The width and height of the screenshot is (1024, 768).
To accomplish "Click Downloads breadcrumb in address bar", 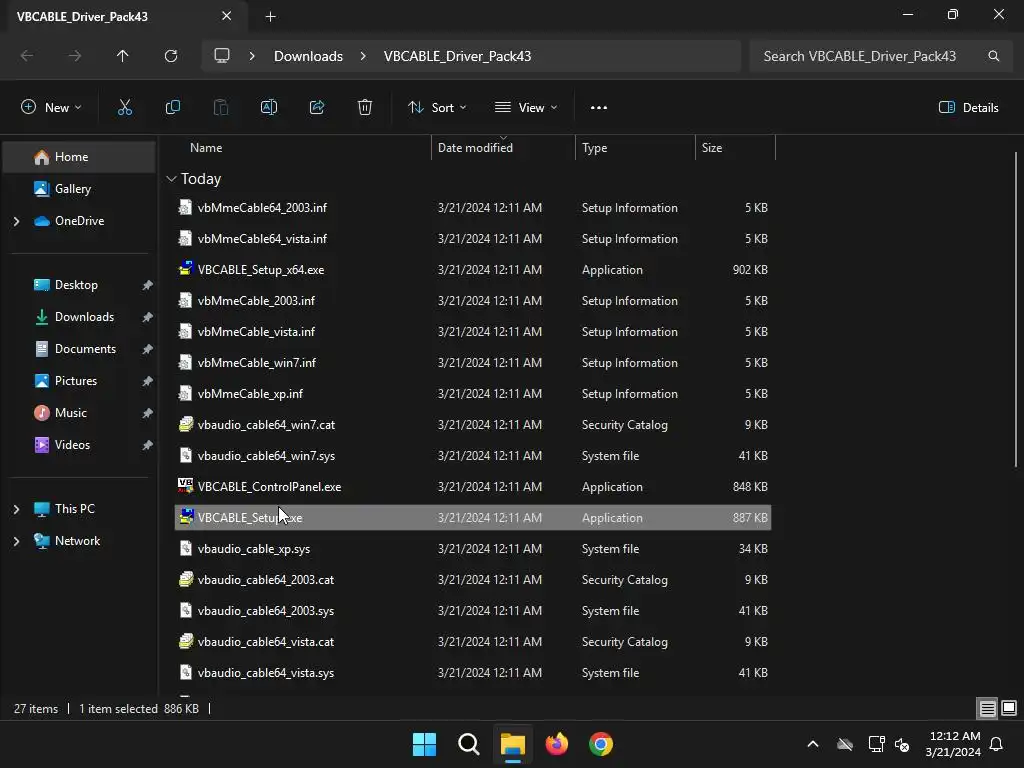I will coord(308,56).
